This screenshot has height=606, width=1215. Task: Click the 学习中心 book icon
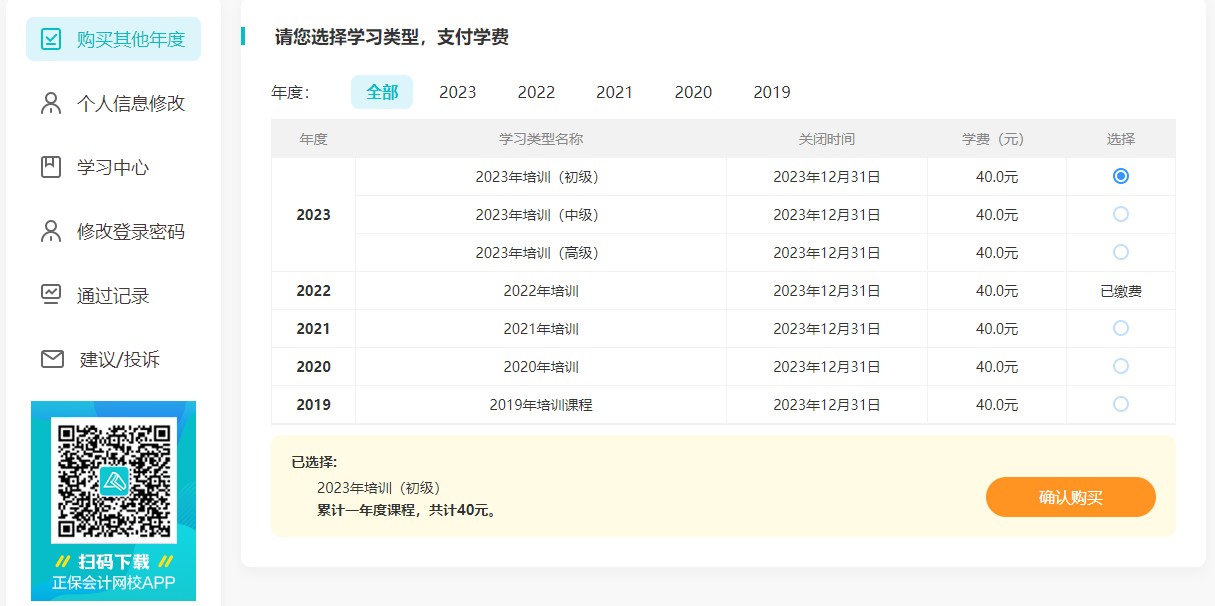[x=51, y=167]
